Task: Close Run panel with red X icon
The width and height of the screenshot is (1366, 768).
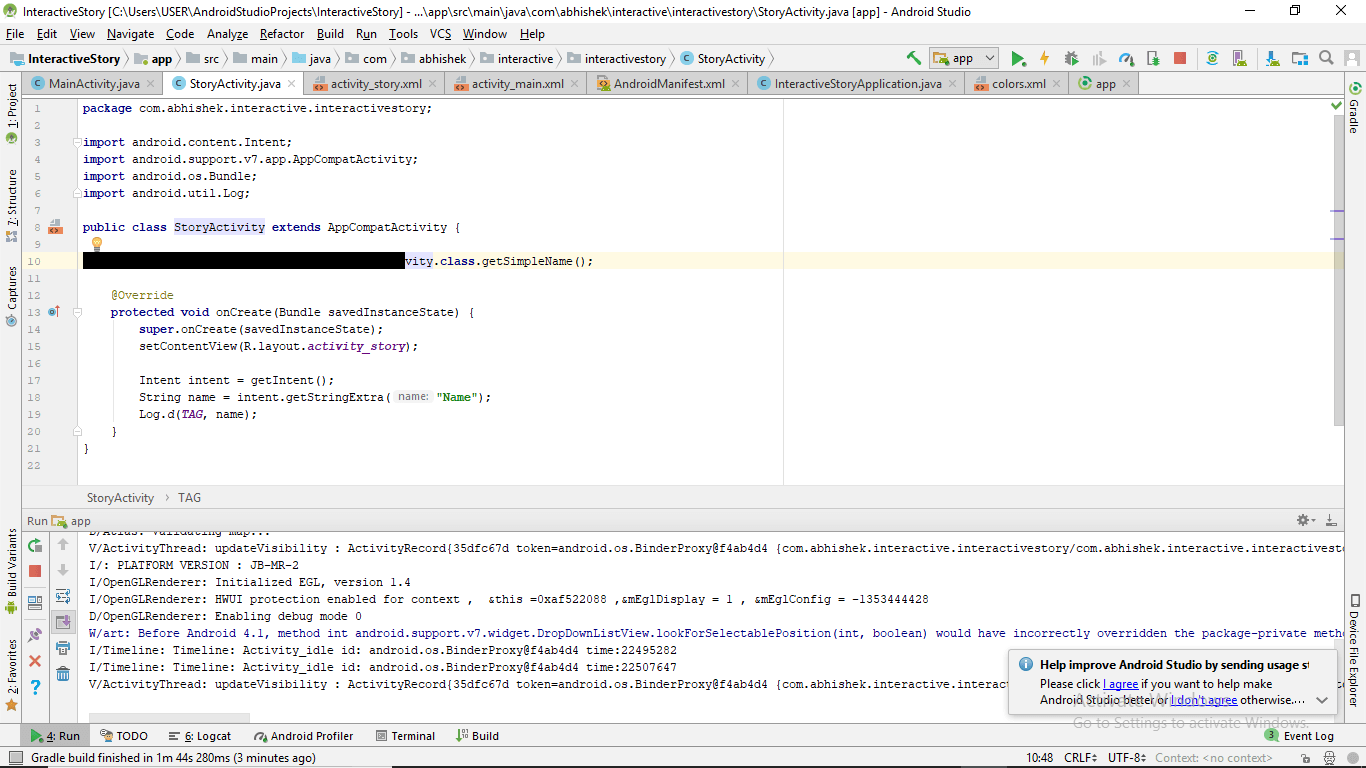Action: pos(35,661)
